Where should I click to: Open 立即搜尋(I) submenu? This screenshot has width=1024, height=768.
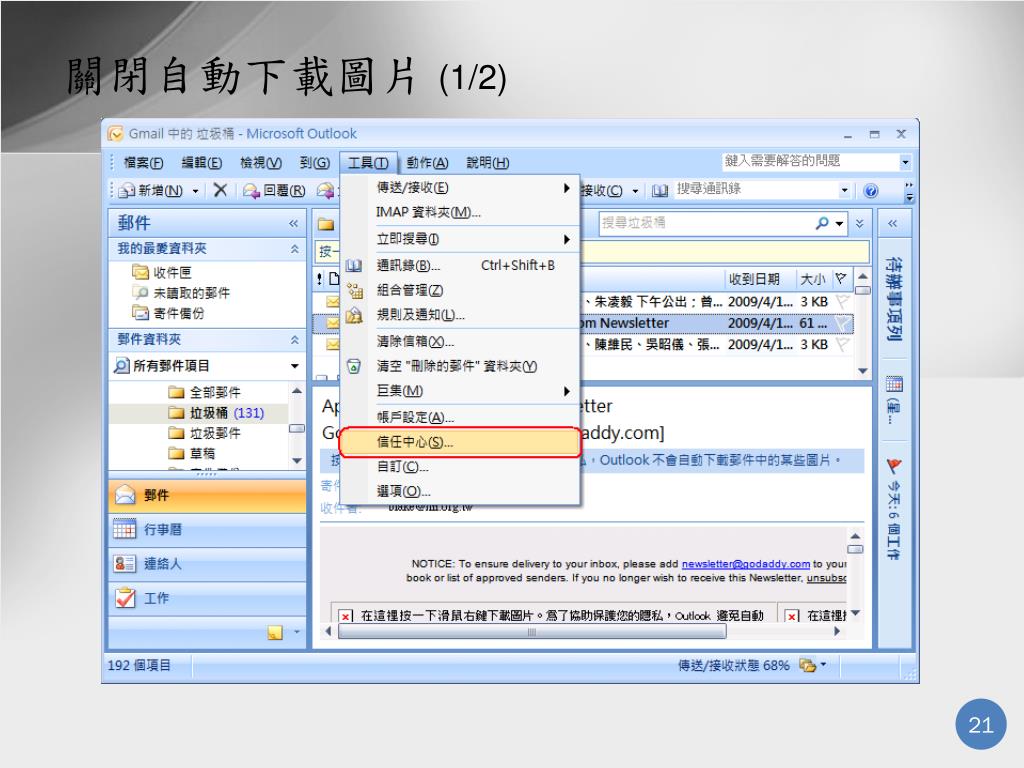[x=460, y=239]
